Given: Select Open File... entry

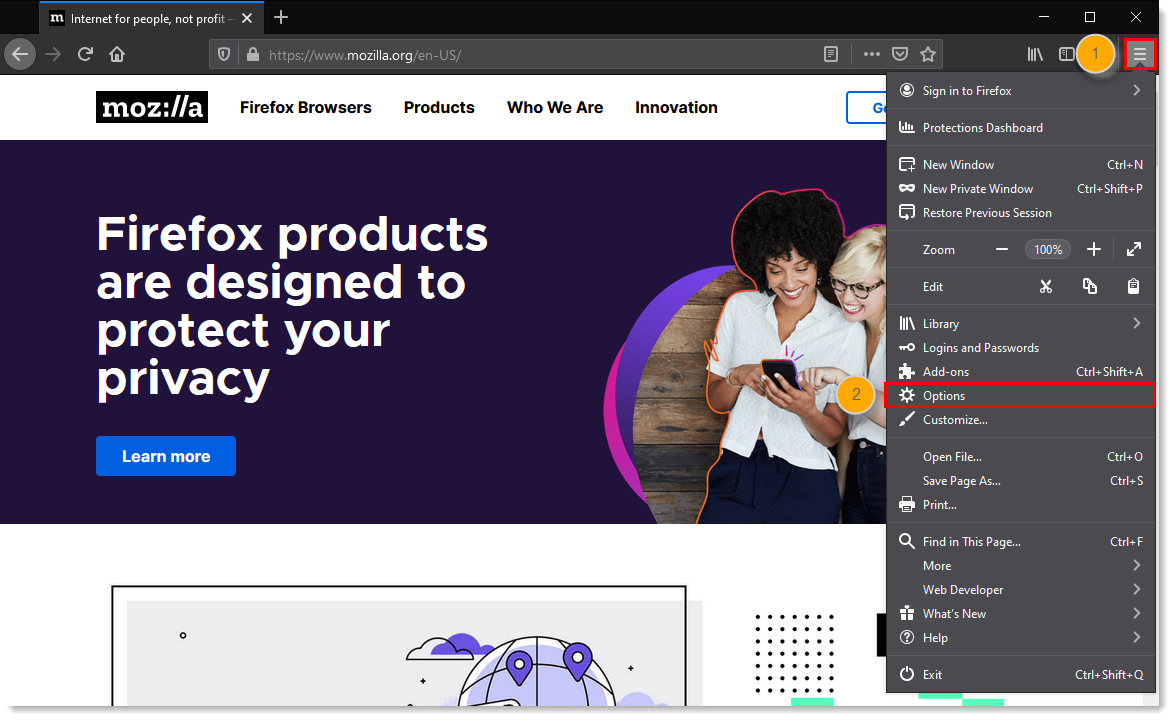Looking at the screenshot, I should 1021,457.
